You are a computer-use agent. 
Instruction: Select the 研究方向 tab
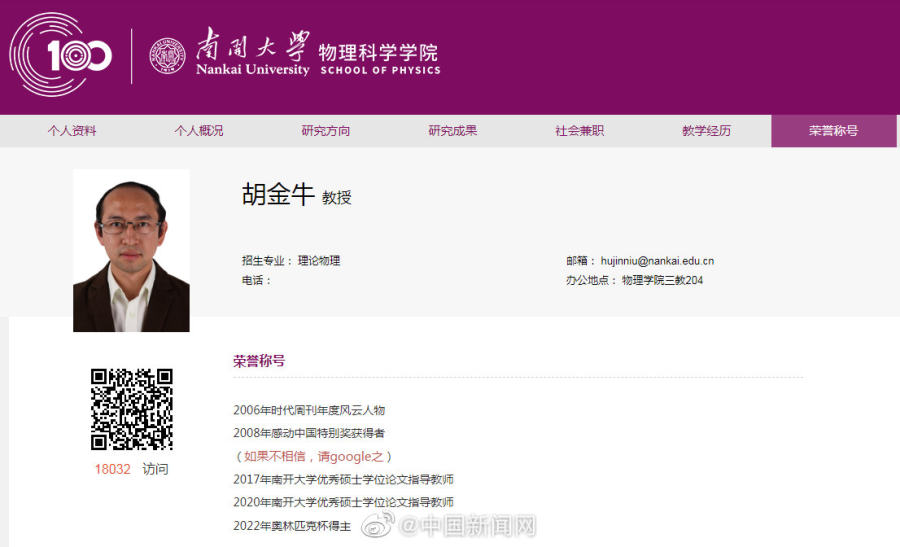[326, 131]
